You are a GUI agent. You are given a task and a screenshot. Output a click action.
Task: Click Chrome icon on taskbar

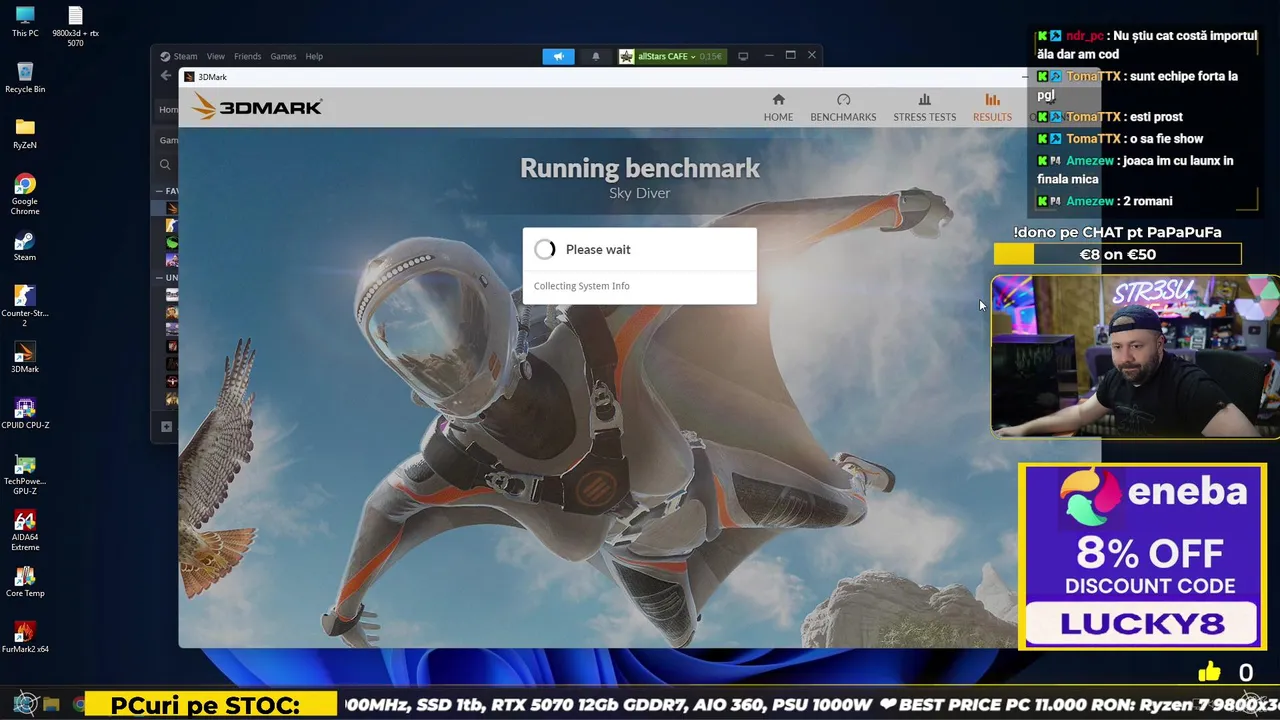point(78,705)
